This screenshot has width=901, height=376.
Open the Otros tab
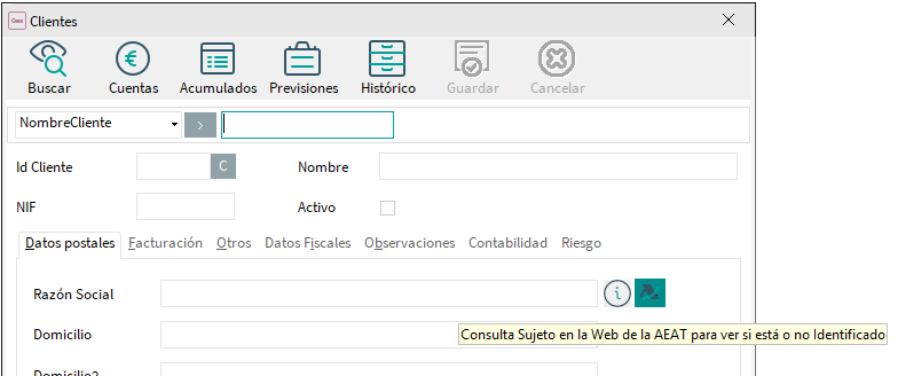click(233, 243)
